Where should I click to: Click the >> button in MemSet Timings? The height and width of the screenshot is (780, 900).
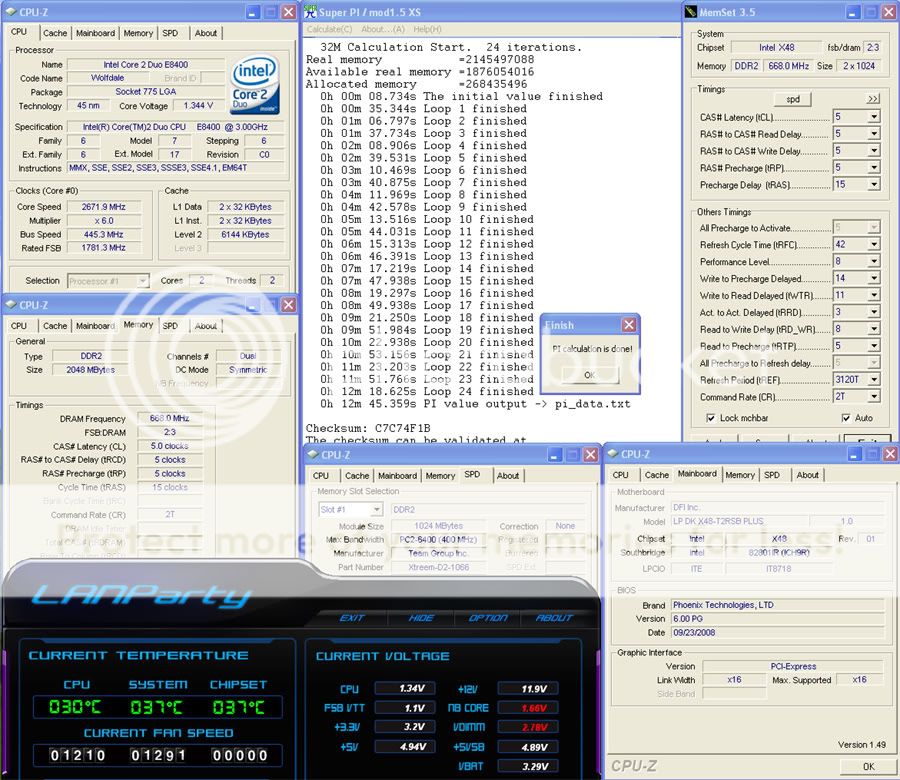click(x=872, y=99)
